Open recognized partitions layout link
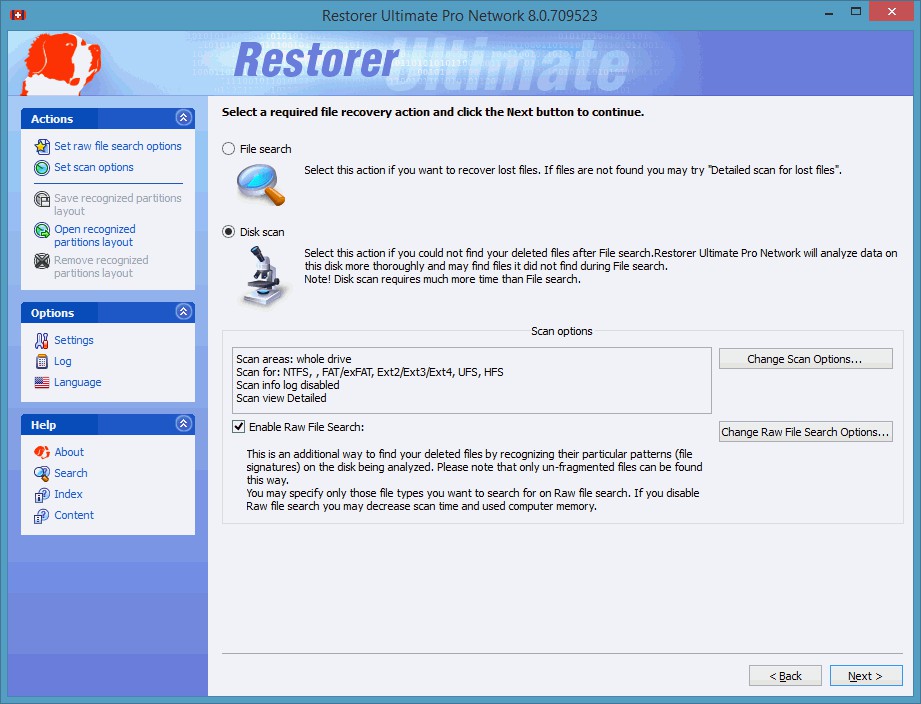Viewport: 921px width, 704px height. point(95,235)
